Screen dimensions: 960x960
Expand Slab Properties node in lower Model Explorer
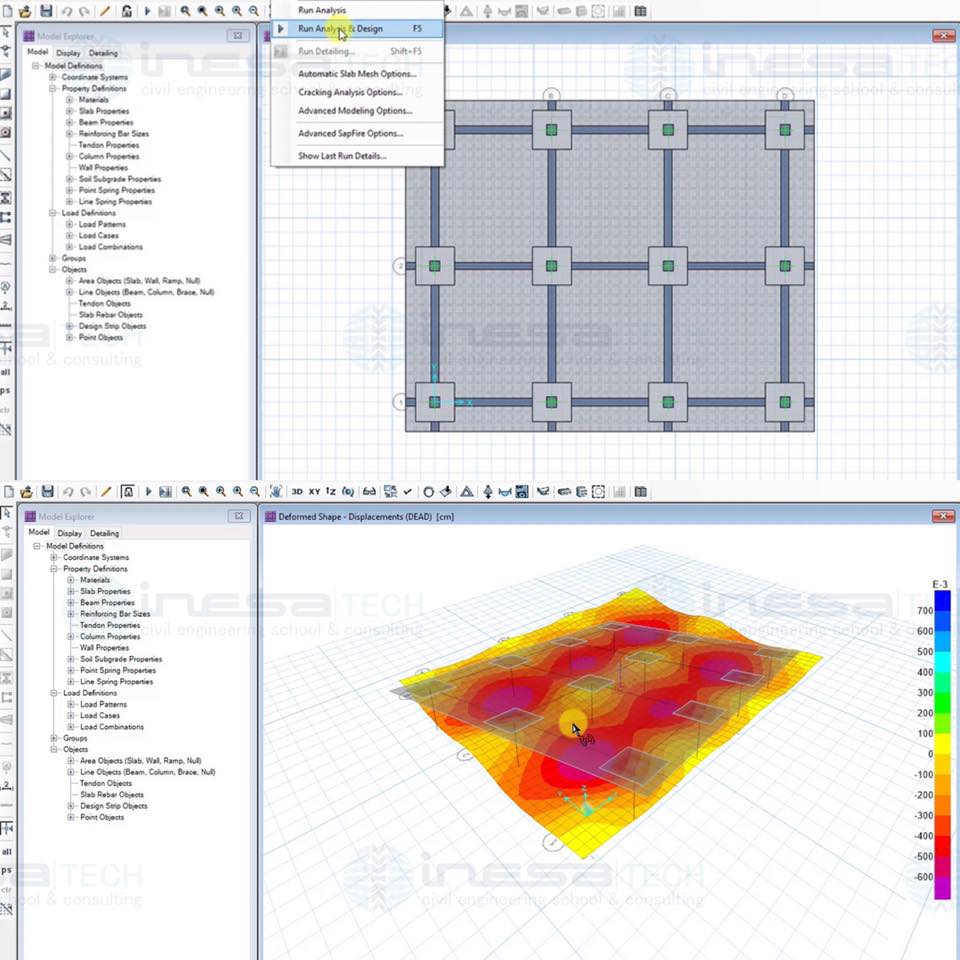(x=71, y=591)
